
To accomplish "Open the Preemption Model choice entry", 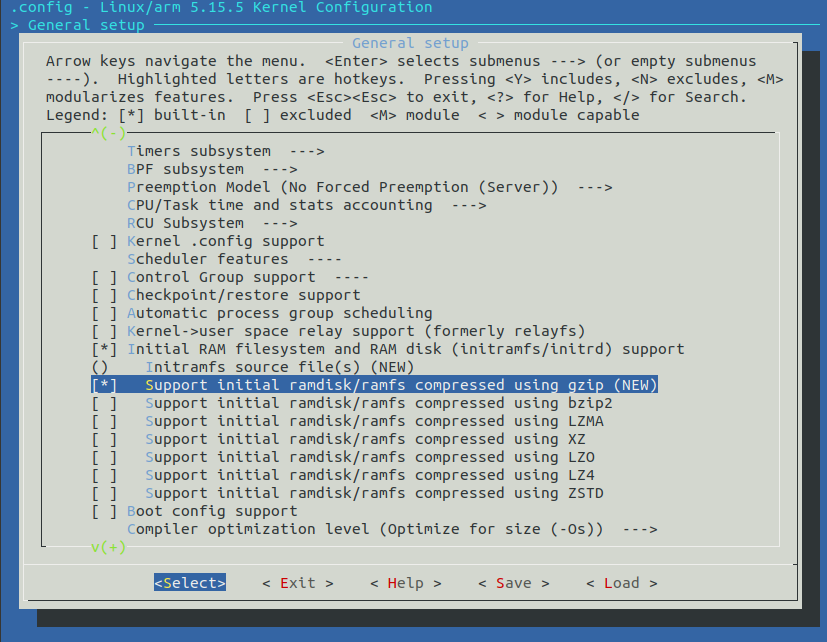I will point(370,187).
